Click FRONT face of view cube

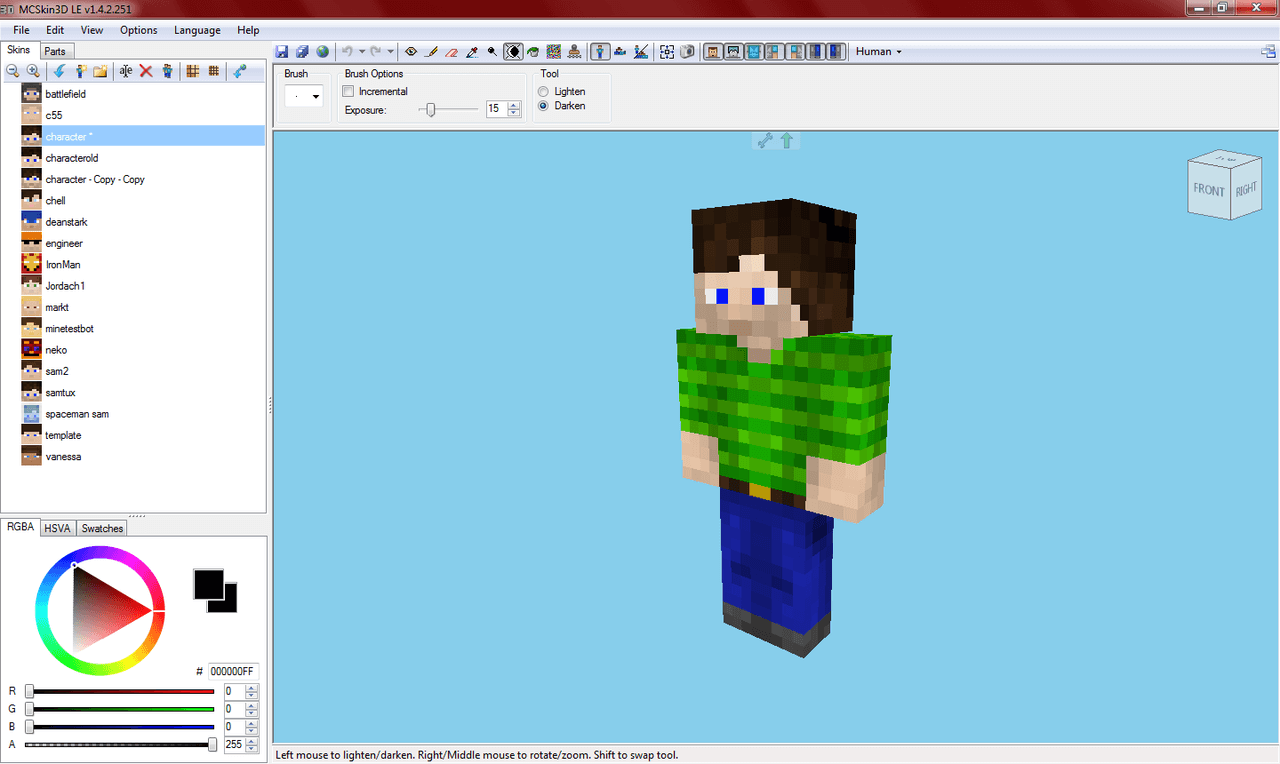(x=1208, y=190)
